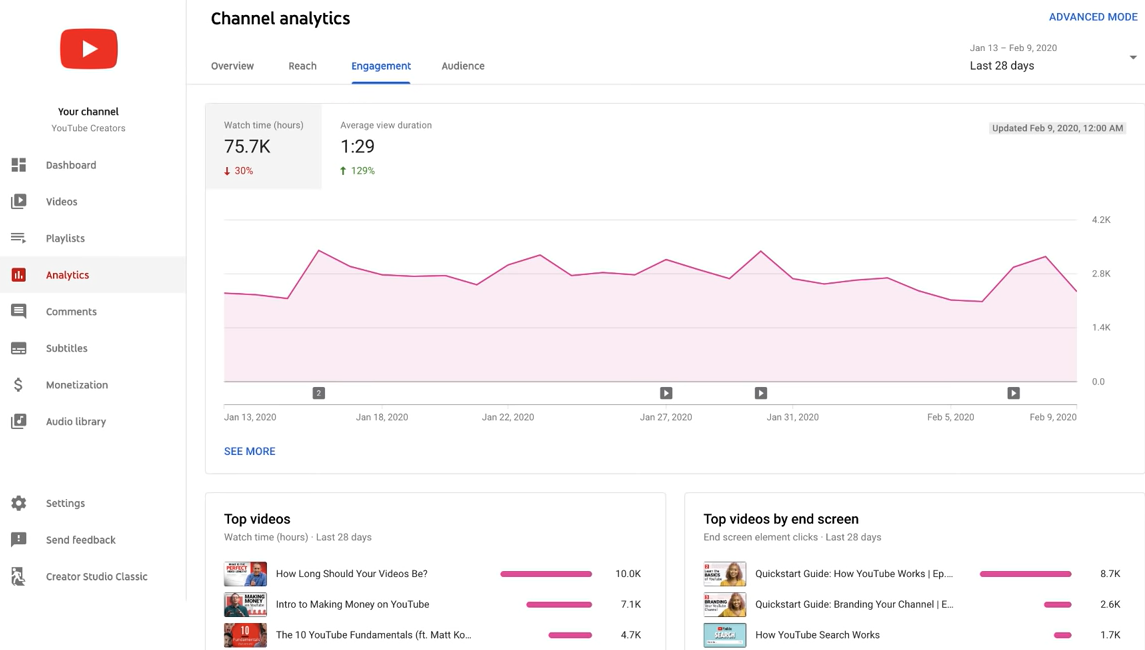1145x650 pixels.
Task: Expand the date range dropdown arrow
Action: (x=1133, y=57)
